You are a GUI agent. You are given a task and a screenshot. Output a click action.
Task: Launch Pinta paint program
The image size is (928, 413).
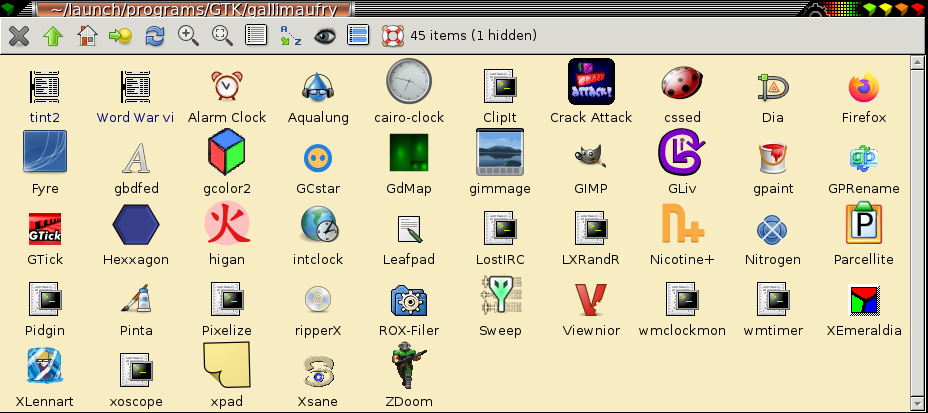tap(136, 298)
